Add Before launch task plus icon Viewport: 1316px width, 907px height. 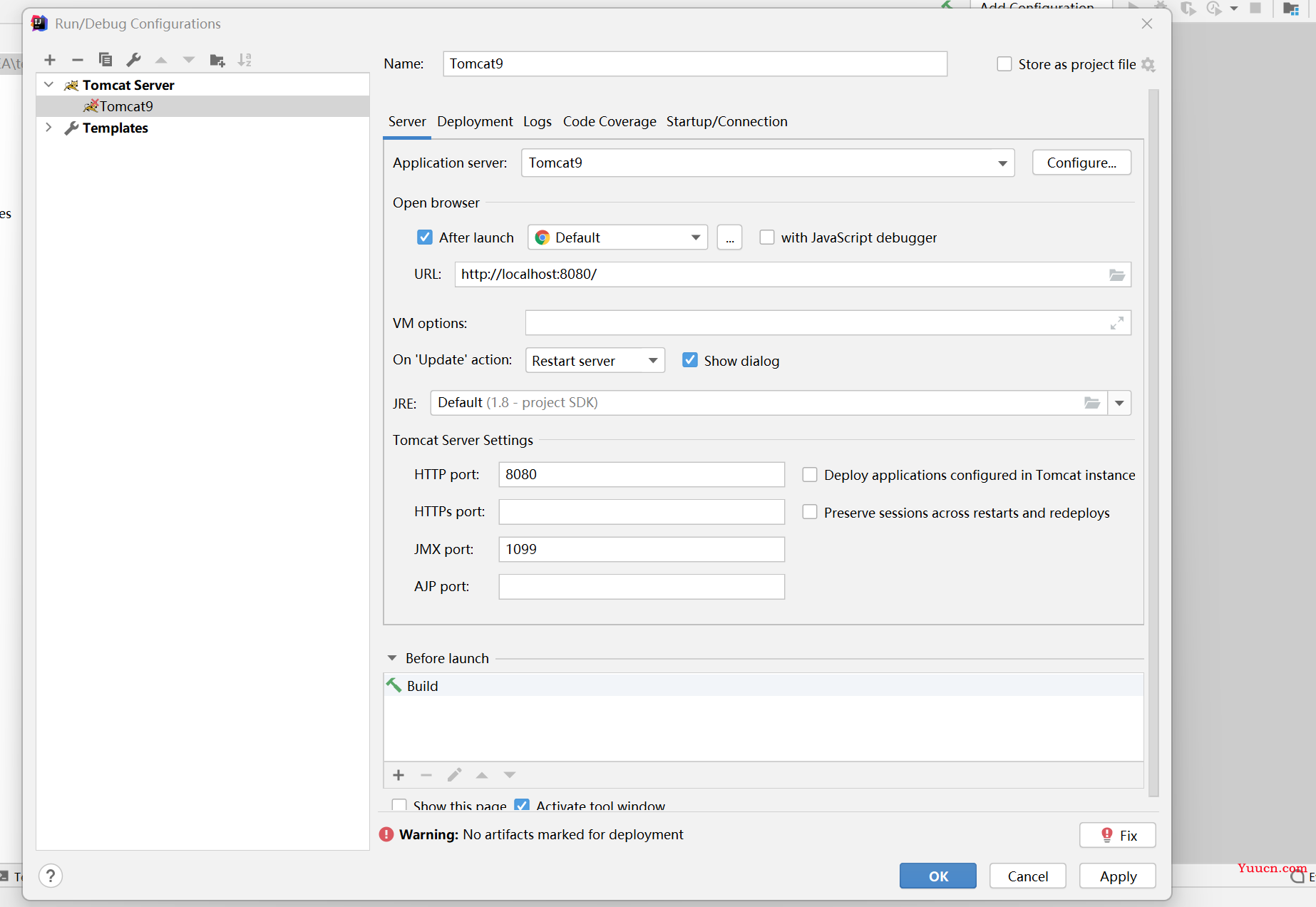pos(399,775)
